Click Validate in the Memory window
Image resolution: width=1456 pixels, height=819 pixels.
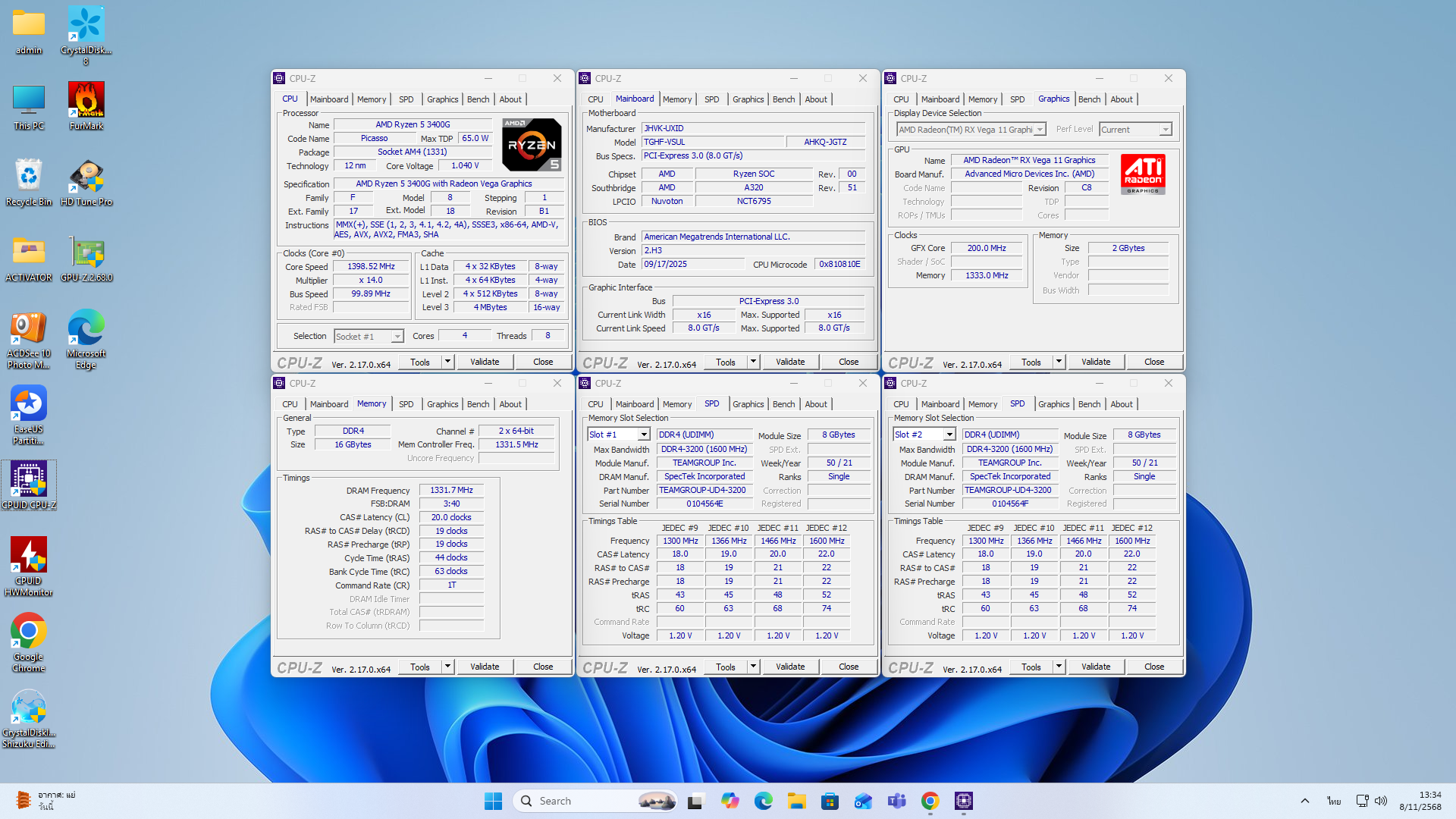coord(485,667)
